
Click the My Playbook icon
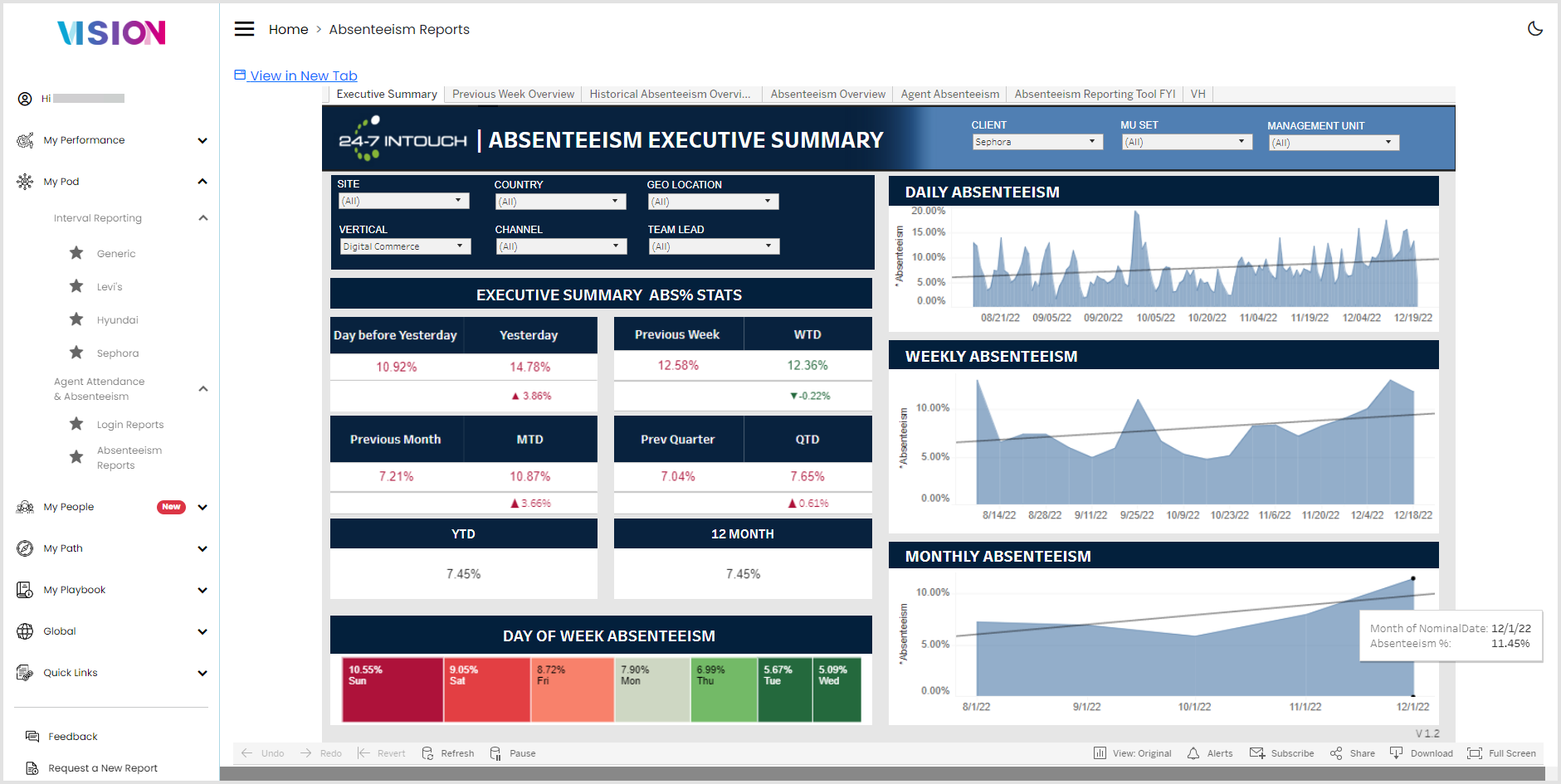[25, 590]
